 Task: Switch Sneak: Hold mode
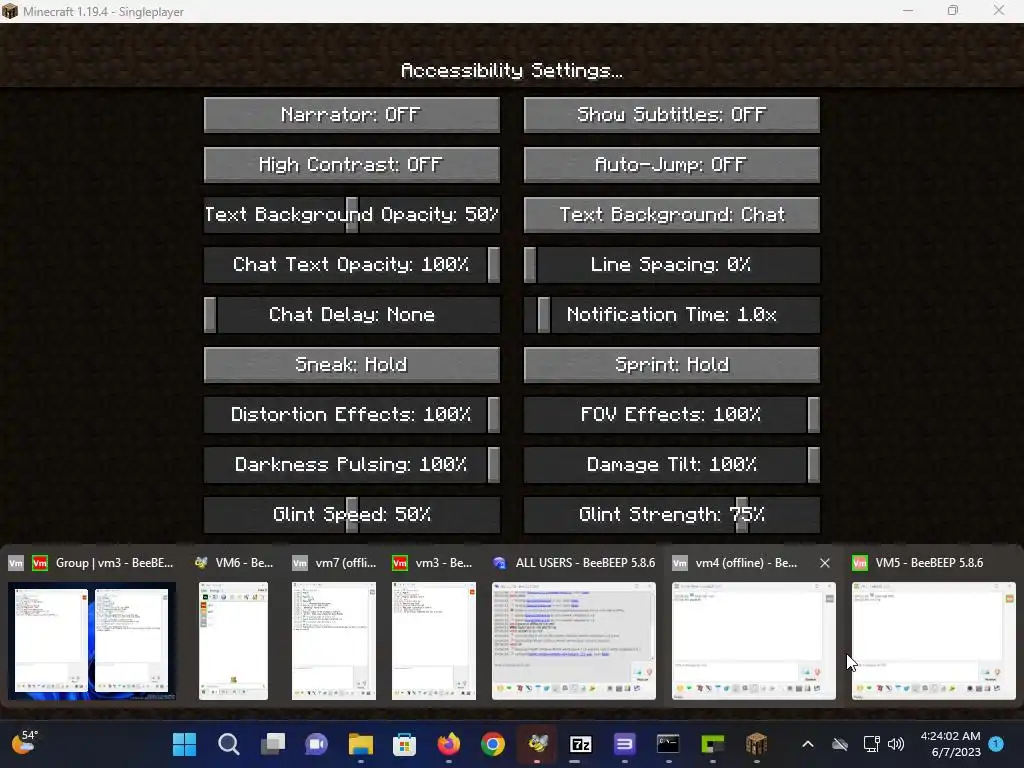pos(351,364)
